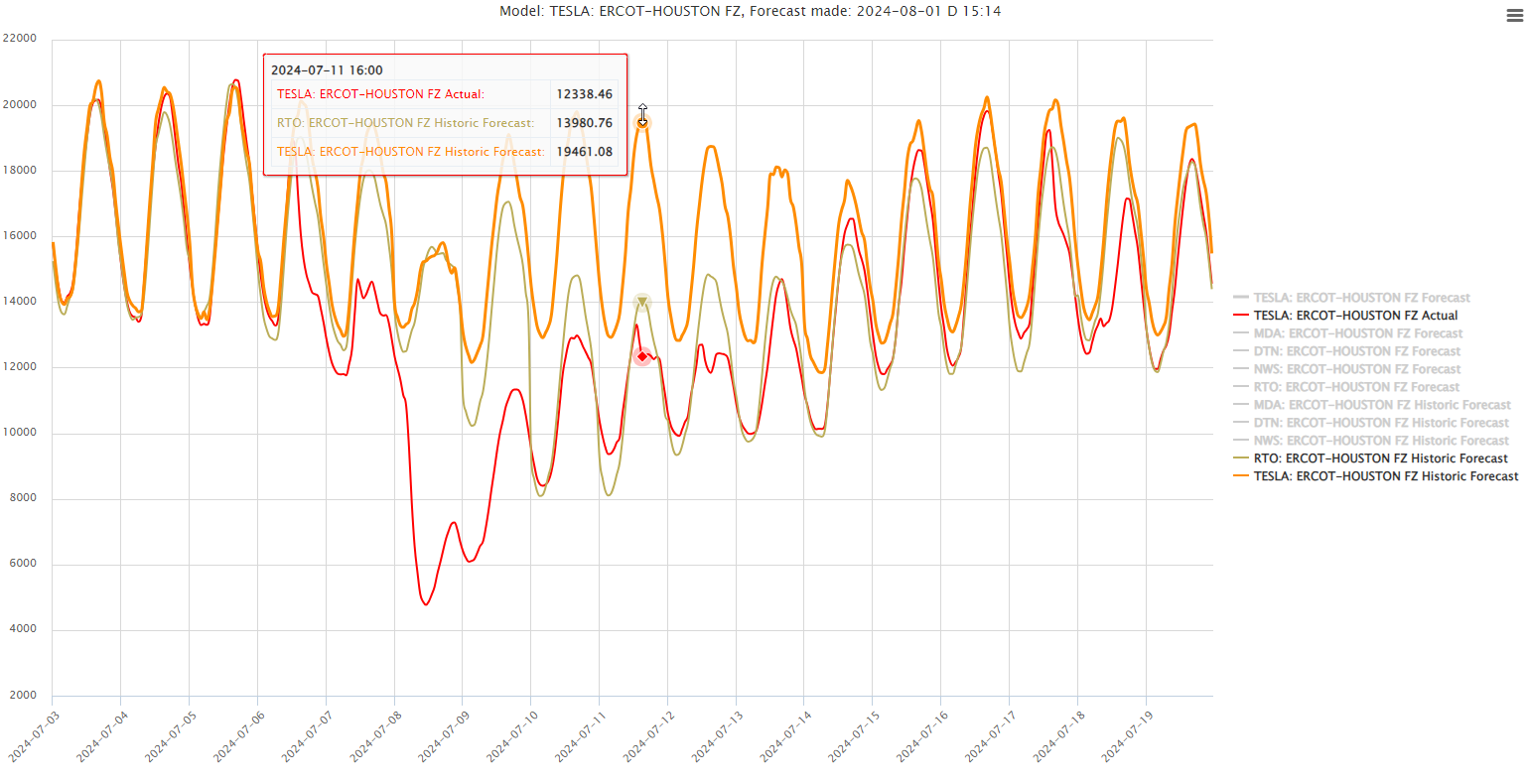Screen dimensions: 1529x784
Task: Click x-axis label 2024-07-03
Action: (x=35, y=735)
